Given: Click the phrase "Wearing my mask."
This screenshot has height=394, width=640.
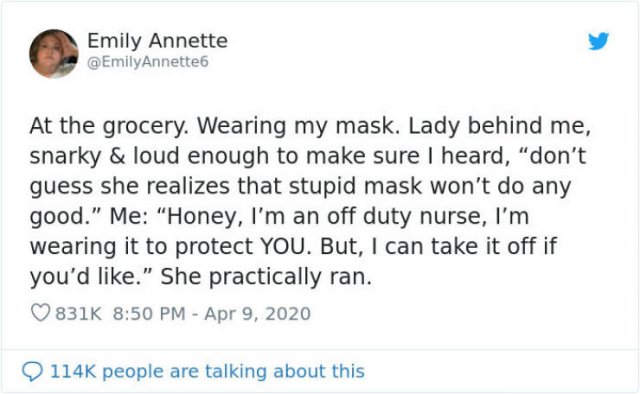Looking at the screenshot, I should (x=299, y=126).
